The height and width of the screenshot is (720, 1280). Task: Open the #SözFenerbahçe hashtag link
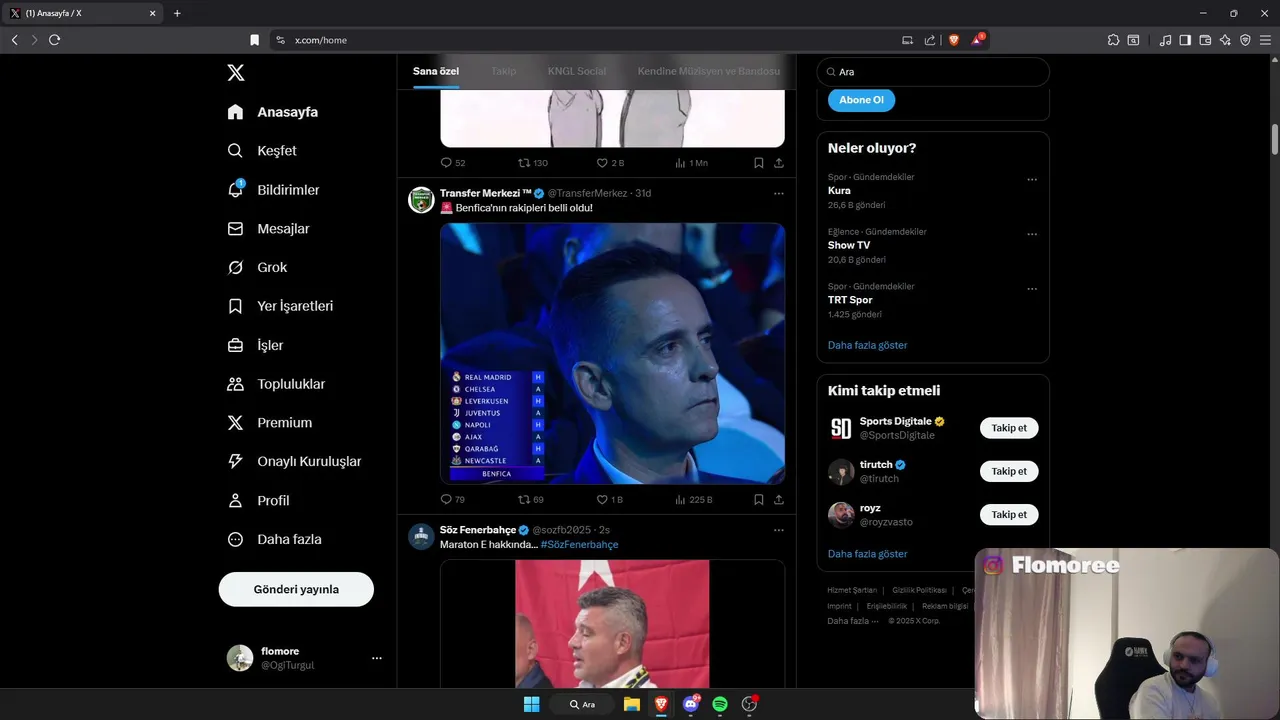(579, 545)
